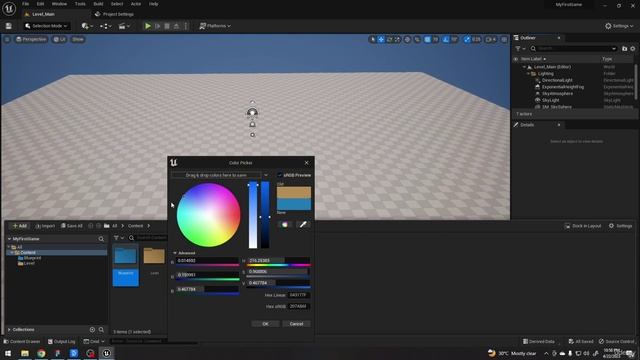Select SkyLight in the Outliner
Viewport: 640px width, 360px height.
550,100
